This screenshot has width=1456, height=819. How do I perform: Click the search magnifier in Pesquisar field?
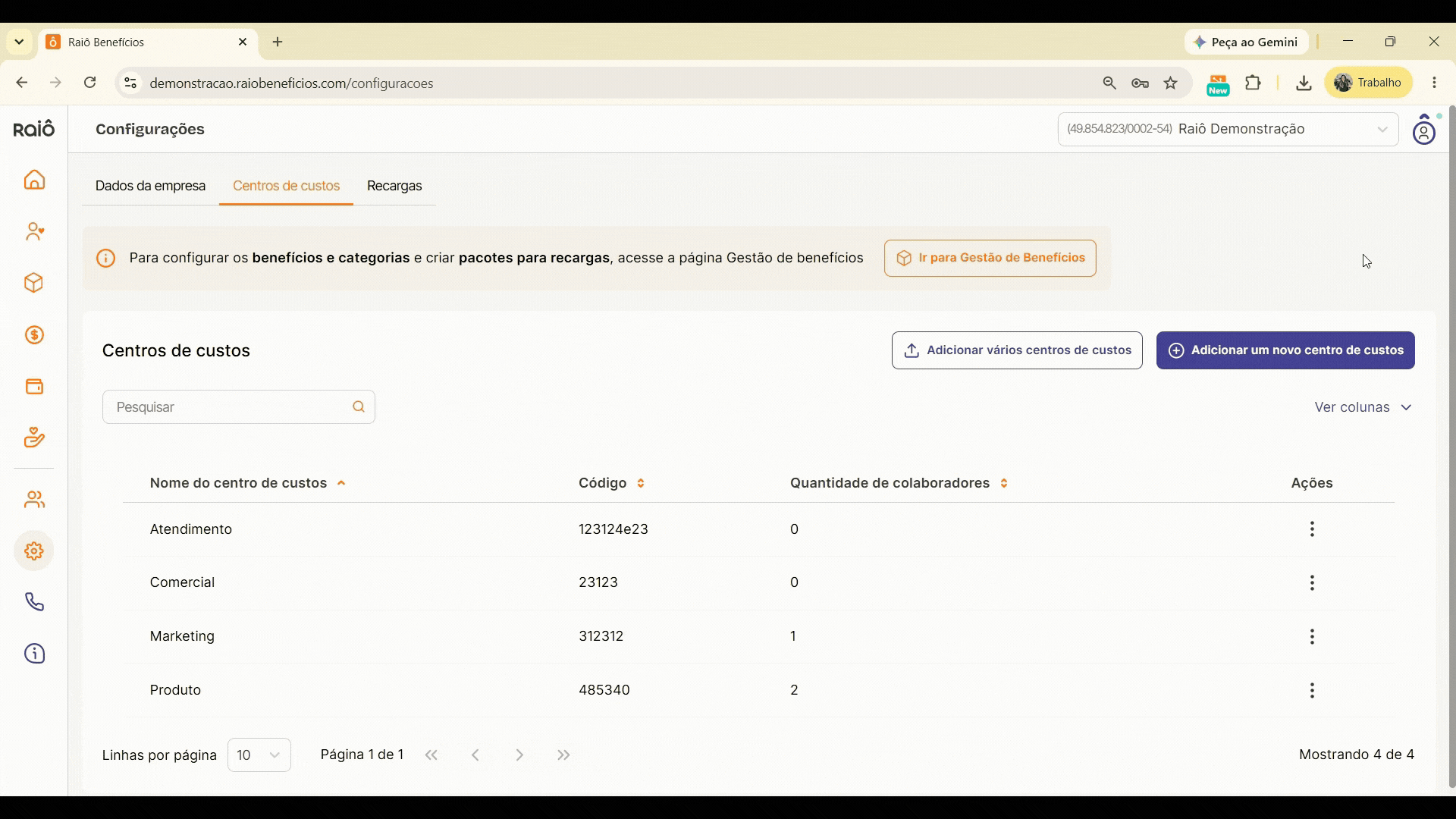click(359, 407)
